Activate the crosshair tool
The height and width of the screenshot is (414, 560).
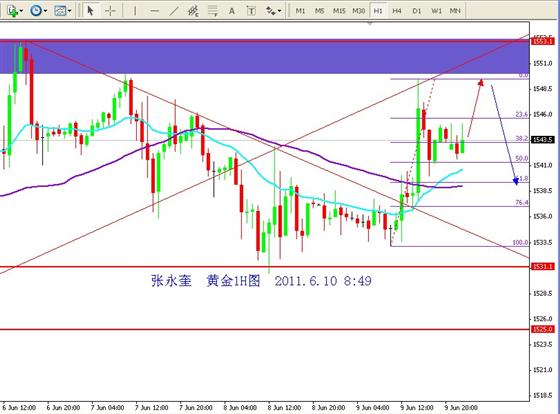[110, 11]
